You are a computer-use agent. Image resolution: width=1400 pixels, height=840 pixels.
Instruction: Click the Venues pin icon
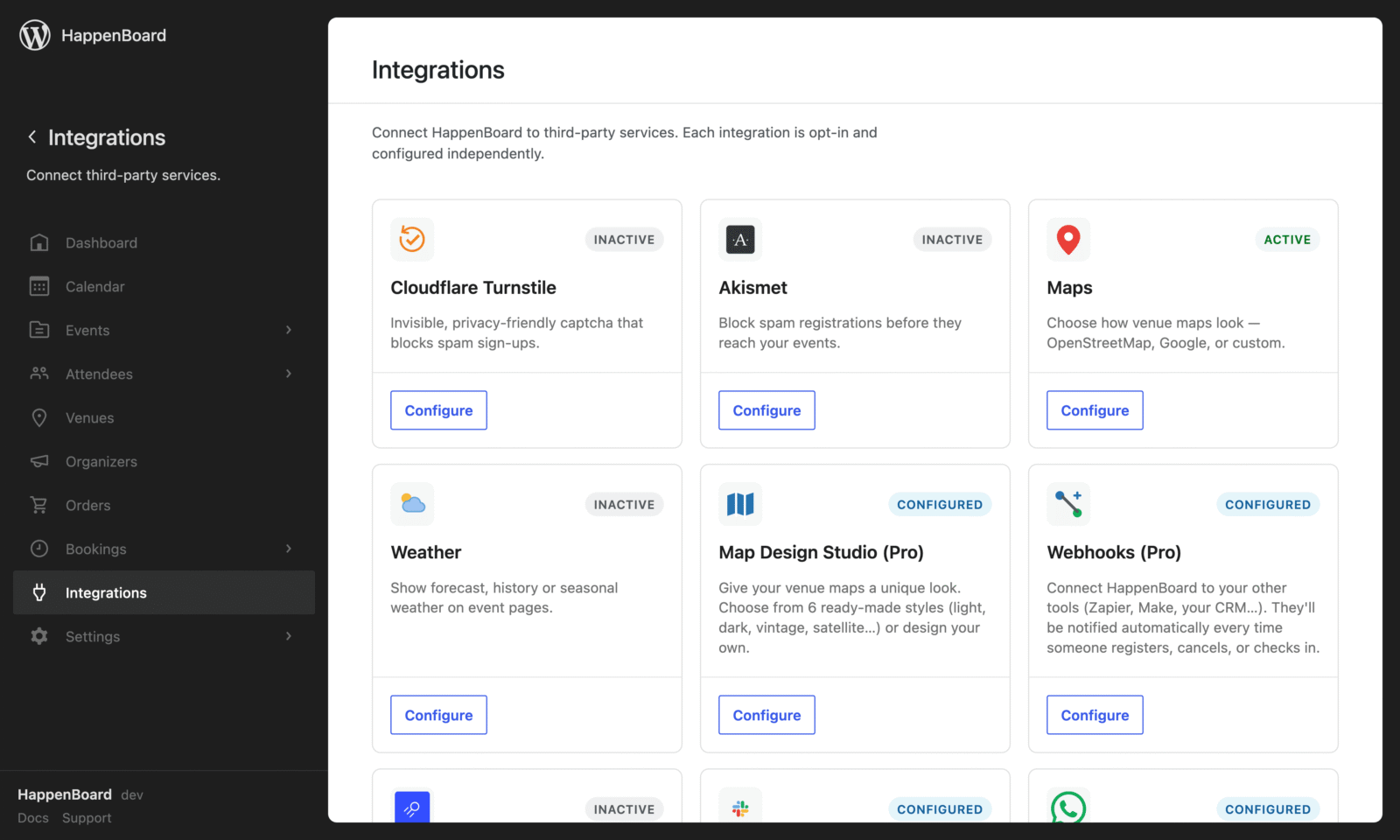pos(39,417)
